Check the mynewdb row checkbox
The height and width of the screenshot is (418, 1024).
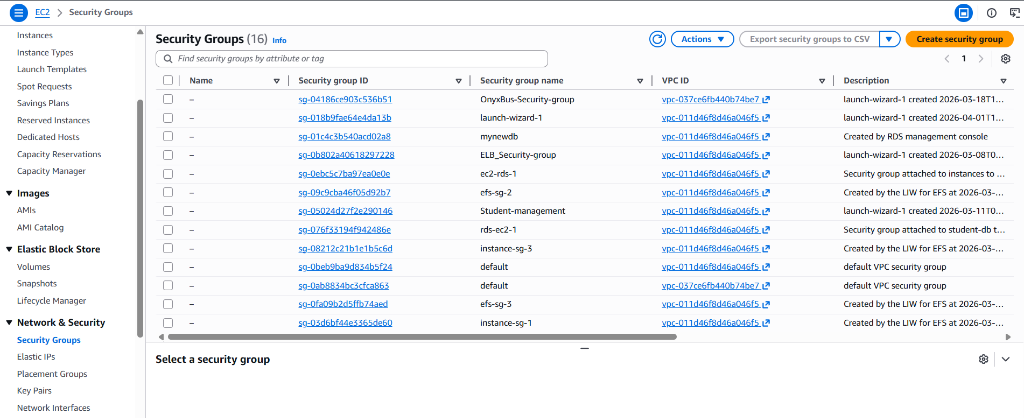(168, 137)
